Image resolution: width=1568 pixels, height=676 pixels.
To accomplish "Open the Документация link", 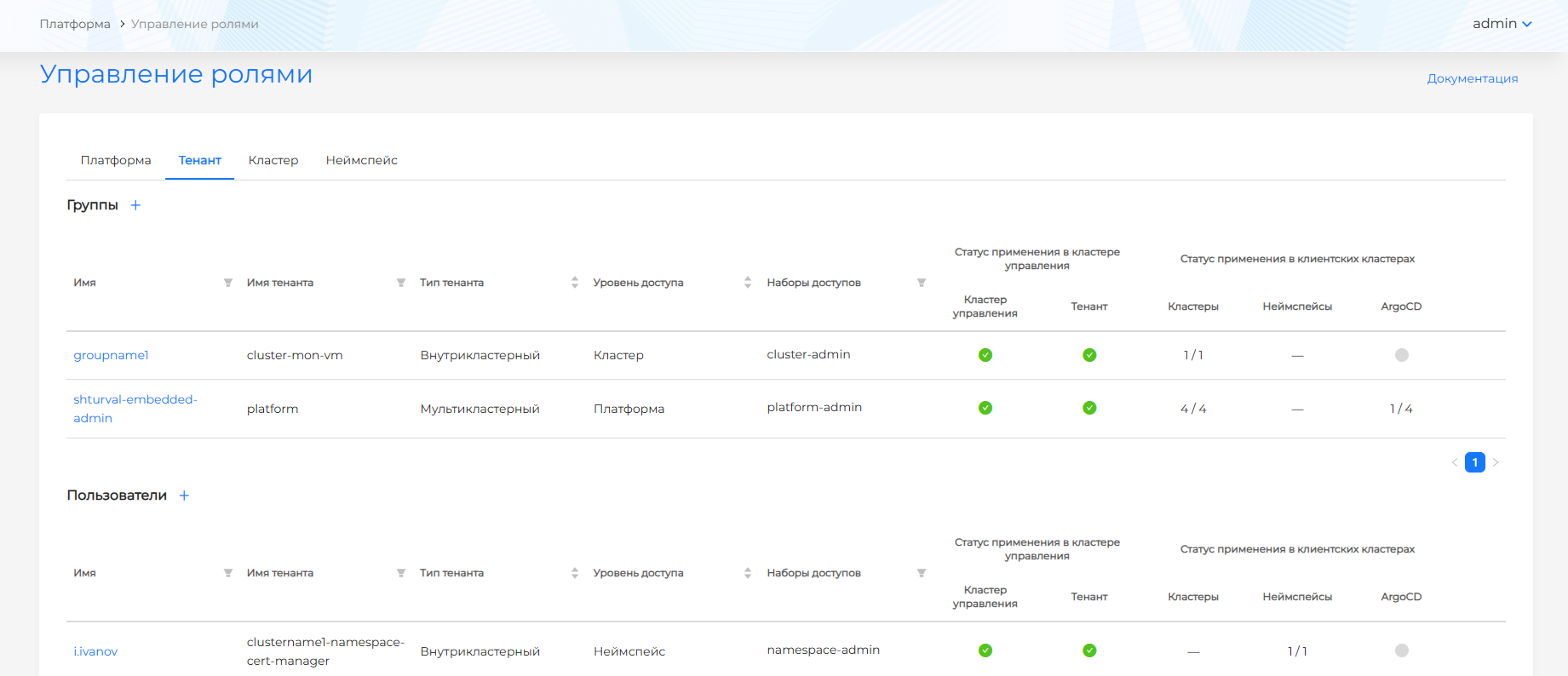I will click(1472, 78).
